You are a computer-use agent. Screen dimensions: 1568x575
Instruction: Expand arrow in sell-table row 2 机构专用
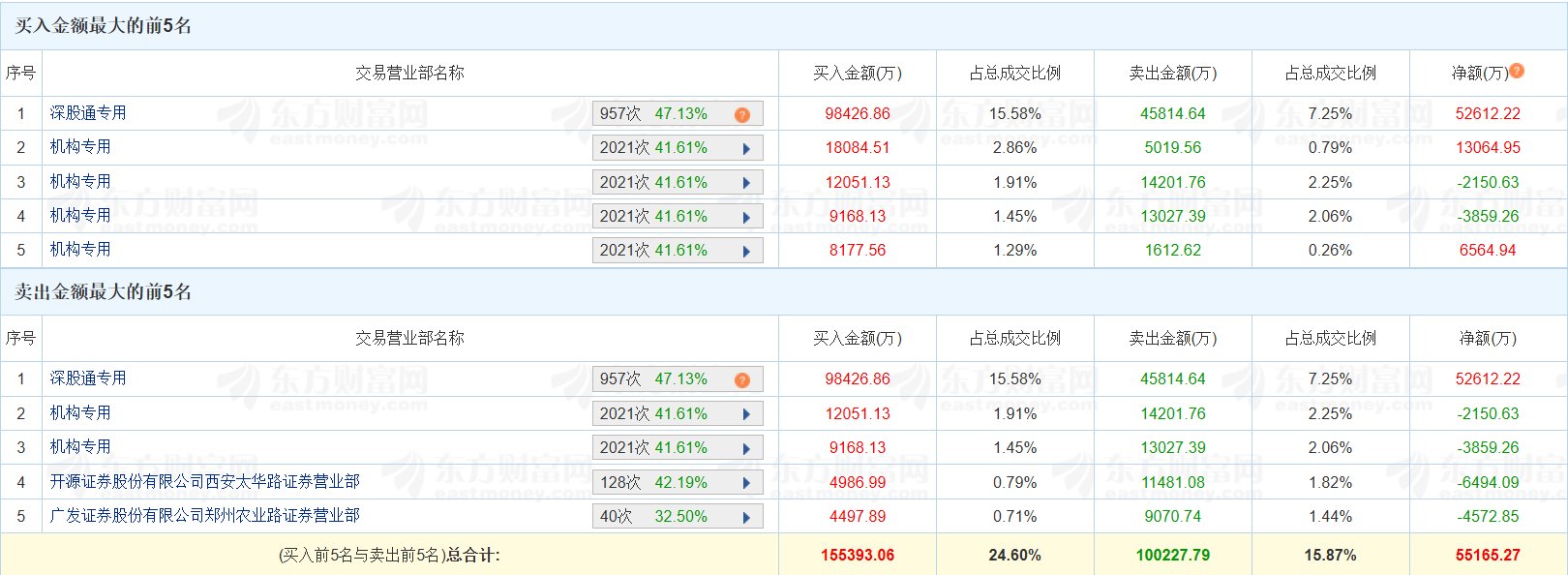[746, 414]
